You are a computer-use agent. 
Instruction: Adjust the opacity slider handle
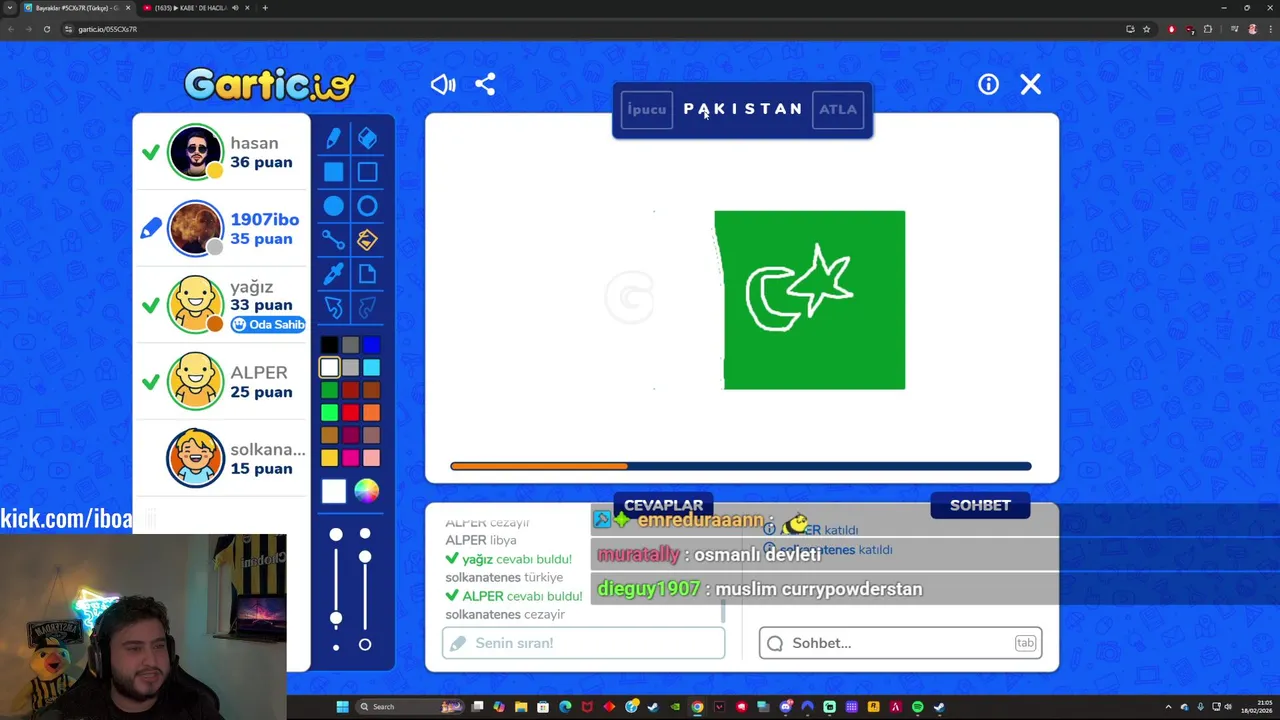tap(365, 556)
